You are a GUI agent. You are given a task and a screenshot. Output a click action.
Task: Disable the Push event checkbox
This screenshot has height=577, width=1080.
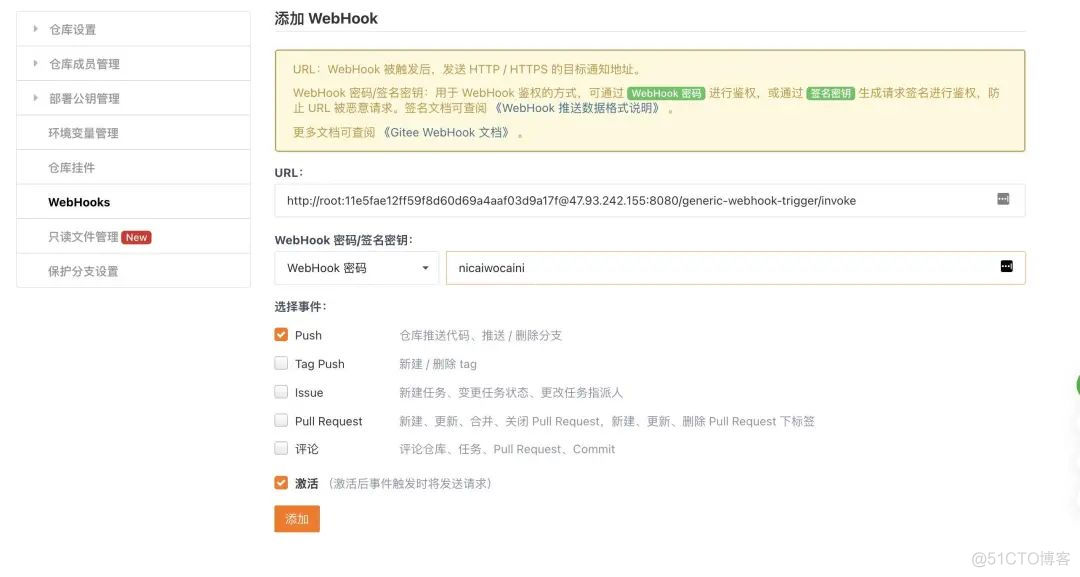(x=281, y=334)
